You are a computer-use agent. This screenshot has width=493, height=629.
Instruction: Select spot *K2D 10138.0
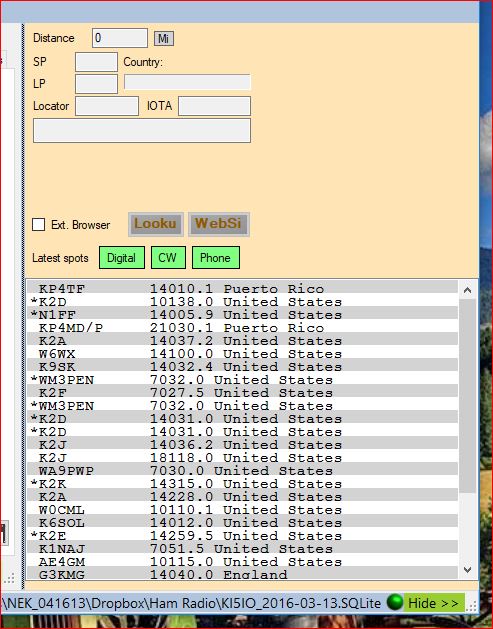242,302
